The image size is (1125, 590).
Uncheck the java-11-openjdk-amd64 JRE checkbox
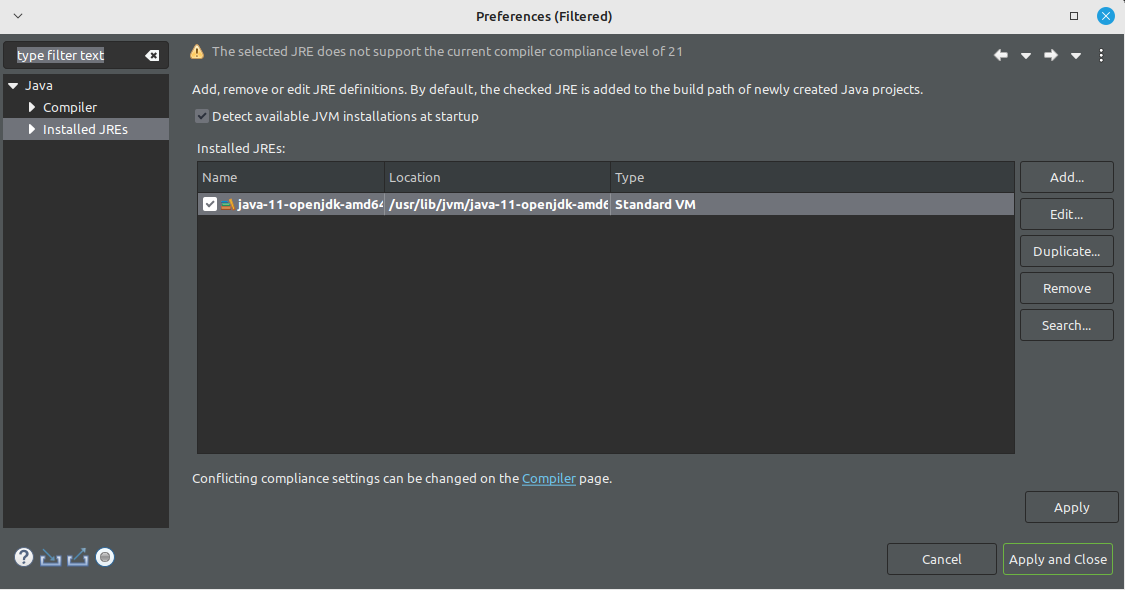[x=210, y=205]
